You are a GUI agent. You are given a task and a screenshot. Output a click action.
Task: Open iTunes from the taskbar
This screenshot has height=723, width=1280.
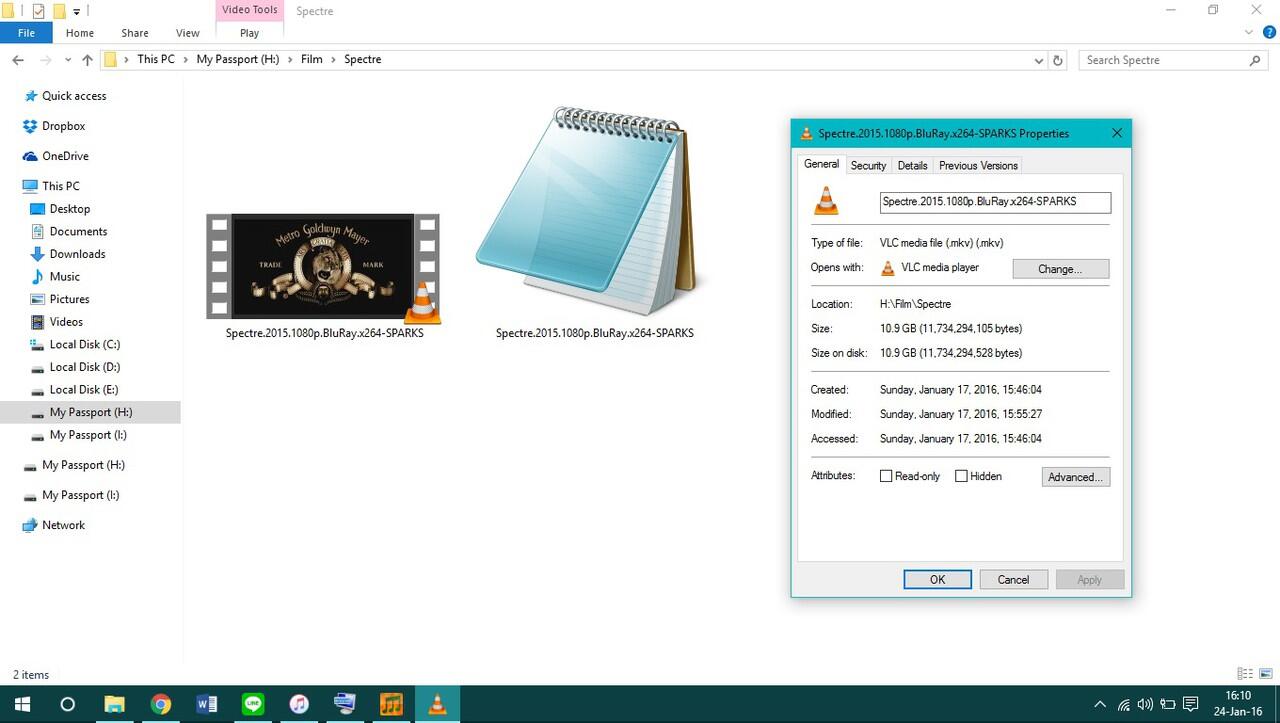[x=299, y=704]
